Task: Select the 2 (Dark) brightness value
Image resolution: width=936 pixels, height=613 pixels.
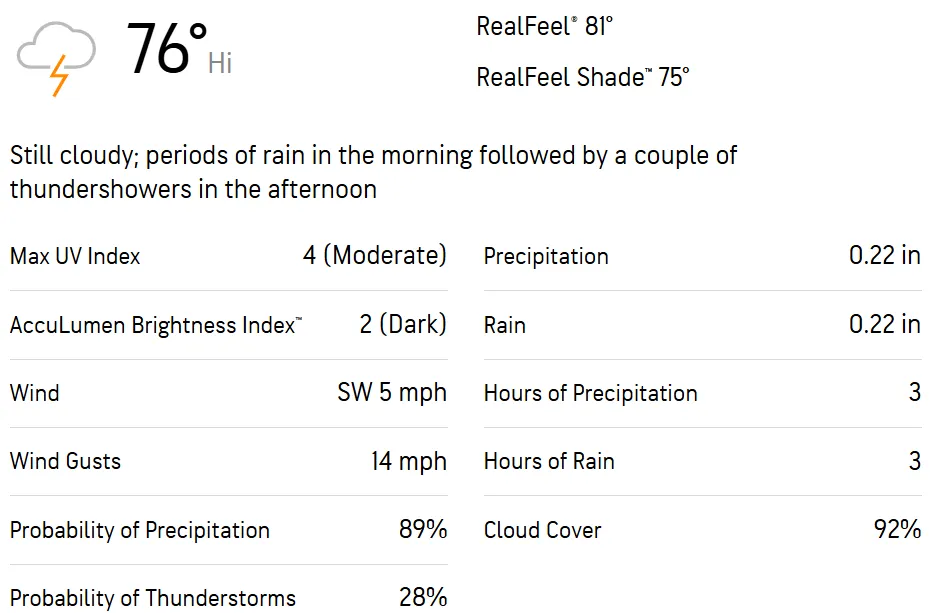Action: 403,325
